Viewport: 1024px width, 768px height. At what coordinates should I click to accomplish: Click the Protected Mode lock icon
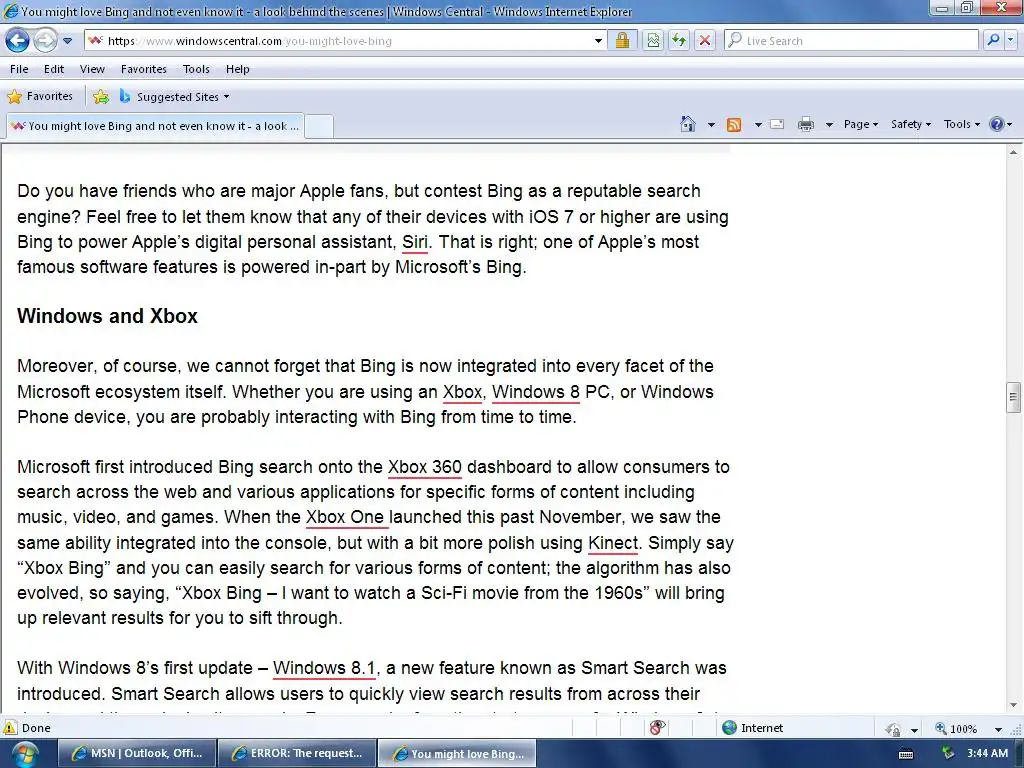click(893, 729)
